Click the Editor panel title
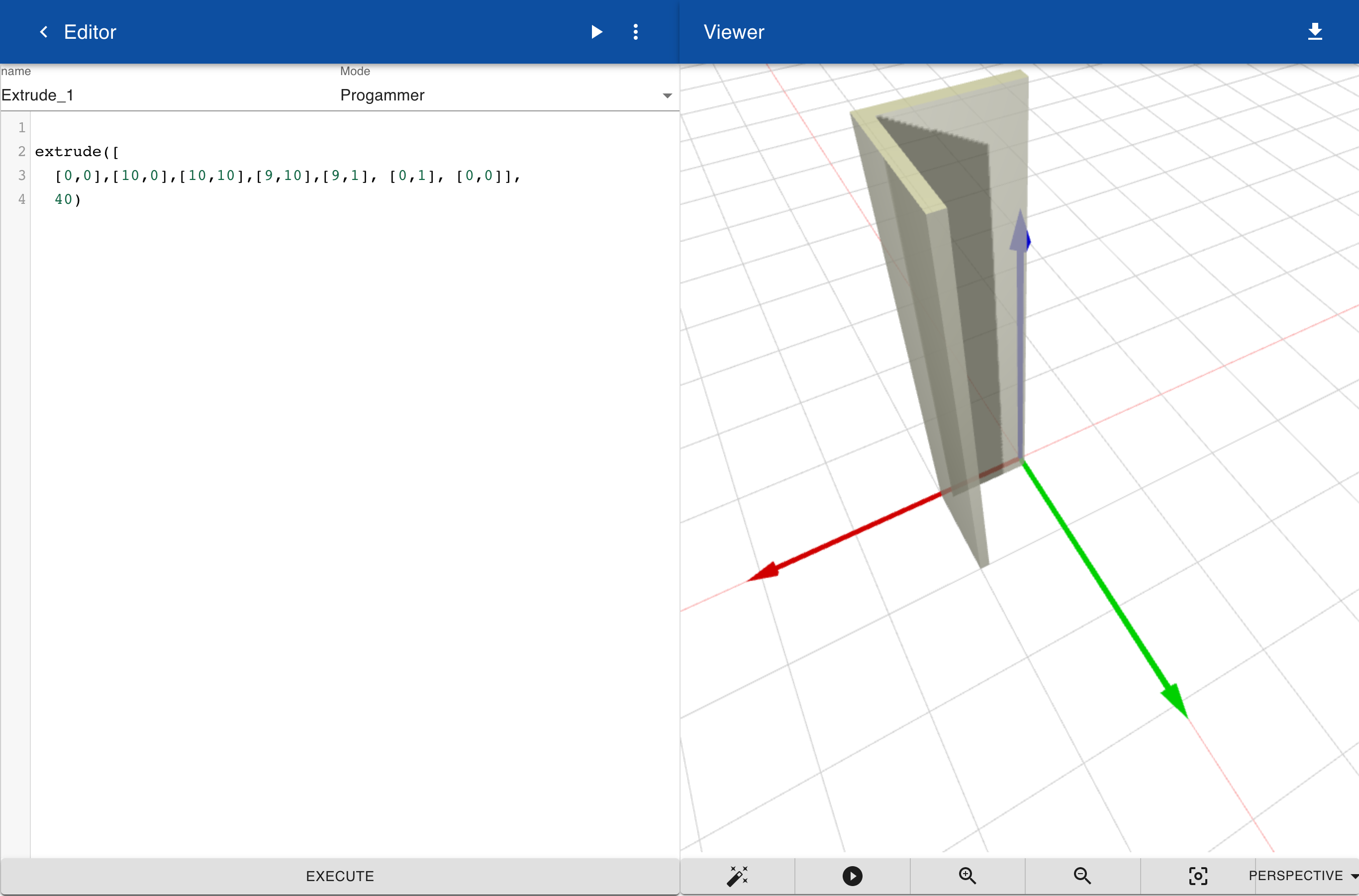Viewport: 1359px width, 896px height. point(90,32)
